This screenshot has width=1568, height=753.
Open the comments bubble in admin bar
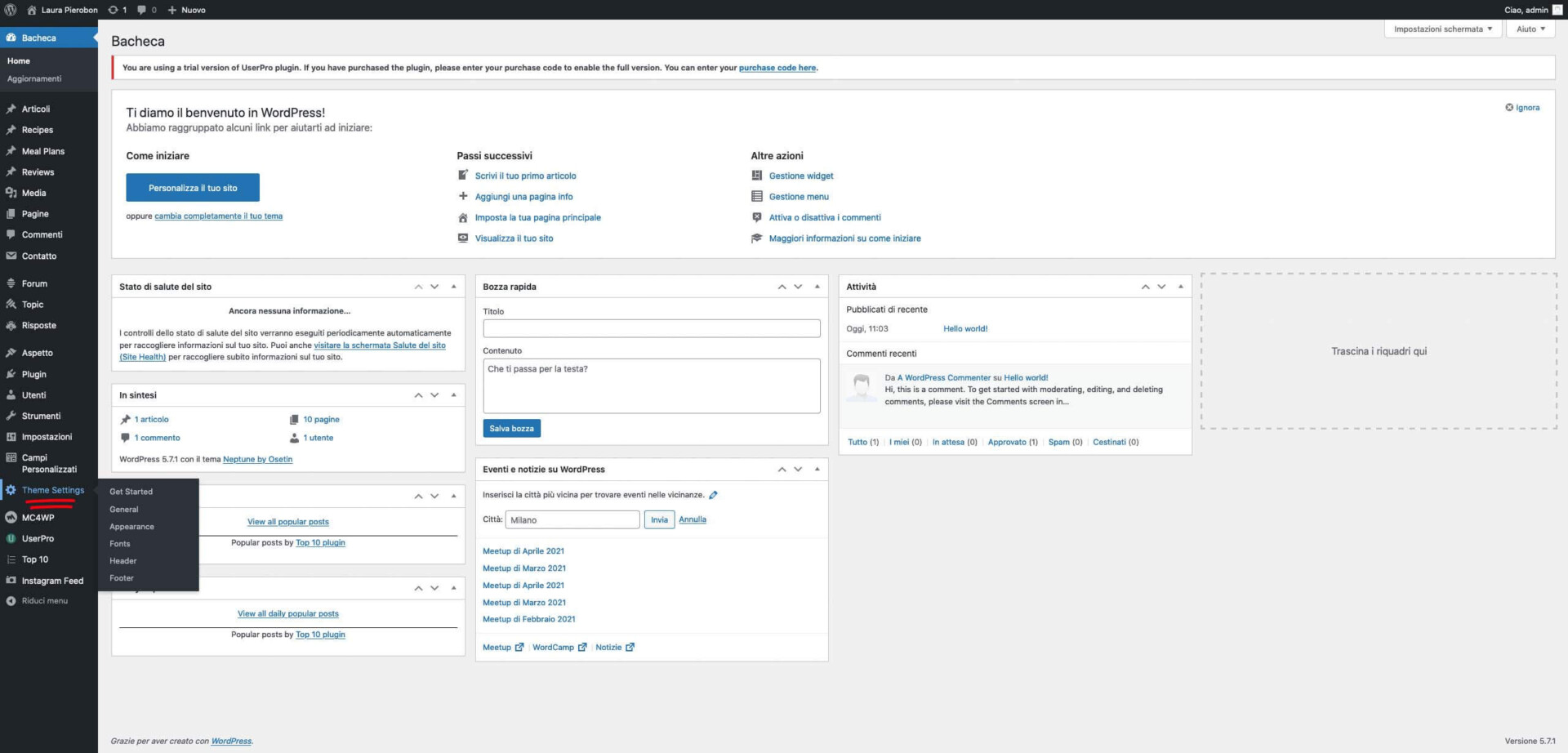tap(142, 10)
